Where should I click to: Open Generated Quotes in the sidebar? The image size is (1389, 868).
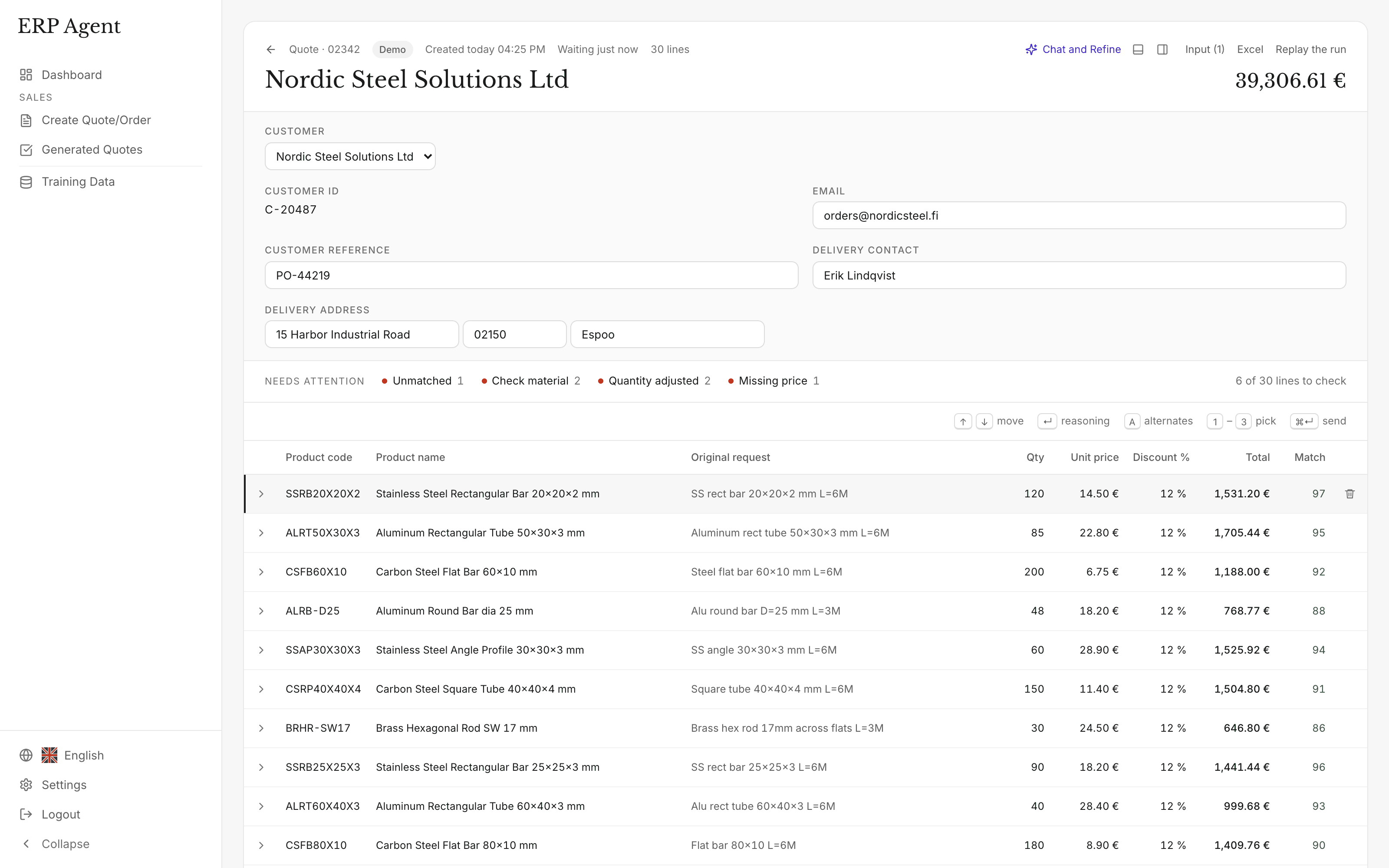(92, 150)
